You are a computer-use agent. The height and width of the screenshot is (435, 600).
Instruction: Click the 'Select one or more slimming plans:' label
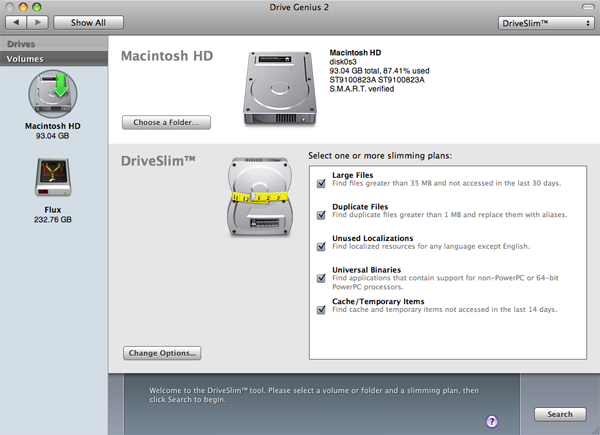[x=380, y=156]
